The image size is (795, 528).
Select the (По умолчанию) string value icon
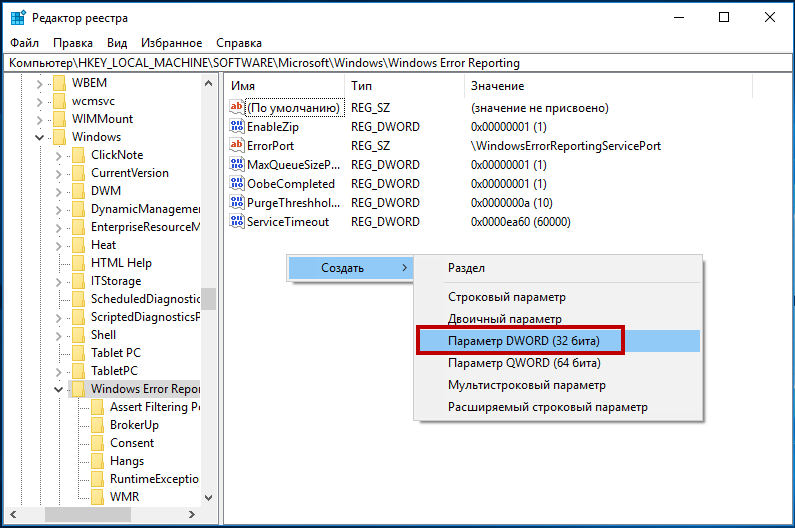(x=237, y=108)
